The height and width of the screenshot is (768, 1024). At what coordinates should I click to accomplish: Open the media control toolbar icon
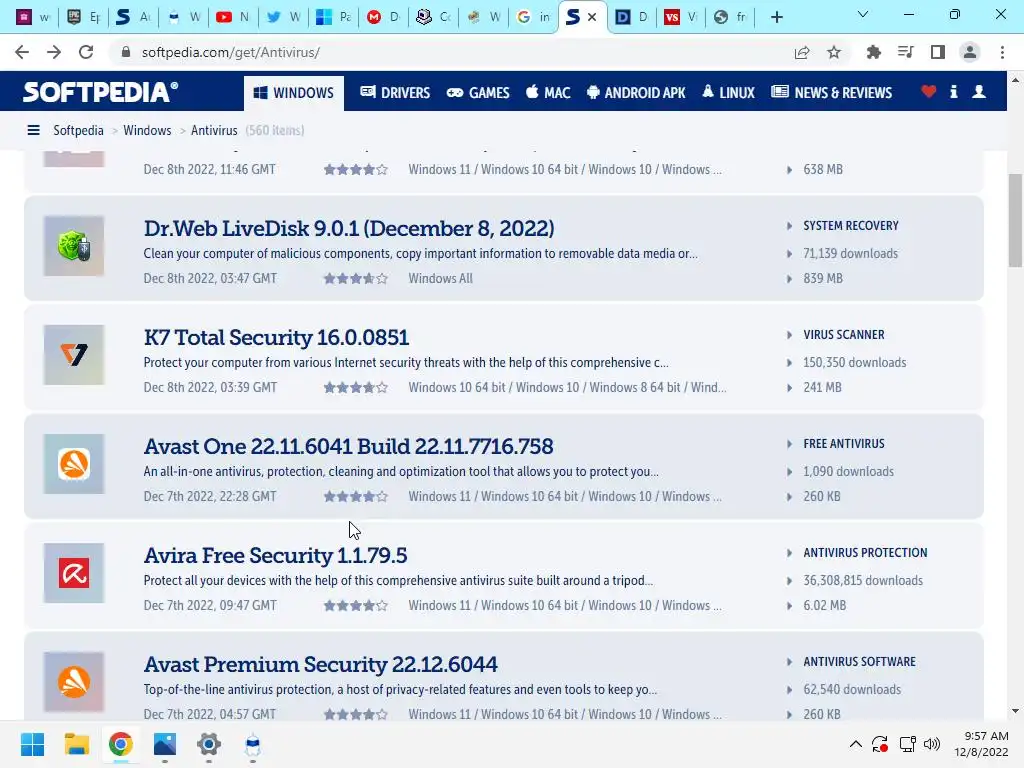pos(905,52)
